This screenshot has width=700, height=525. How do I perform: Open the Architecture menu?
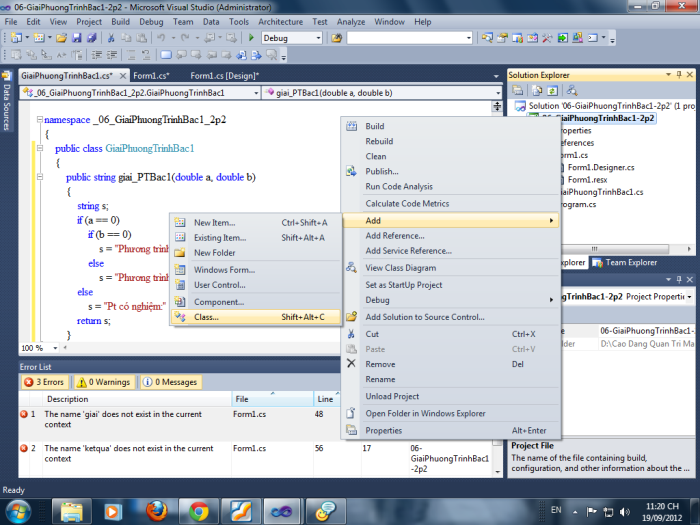(280, 22)
